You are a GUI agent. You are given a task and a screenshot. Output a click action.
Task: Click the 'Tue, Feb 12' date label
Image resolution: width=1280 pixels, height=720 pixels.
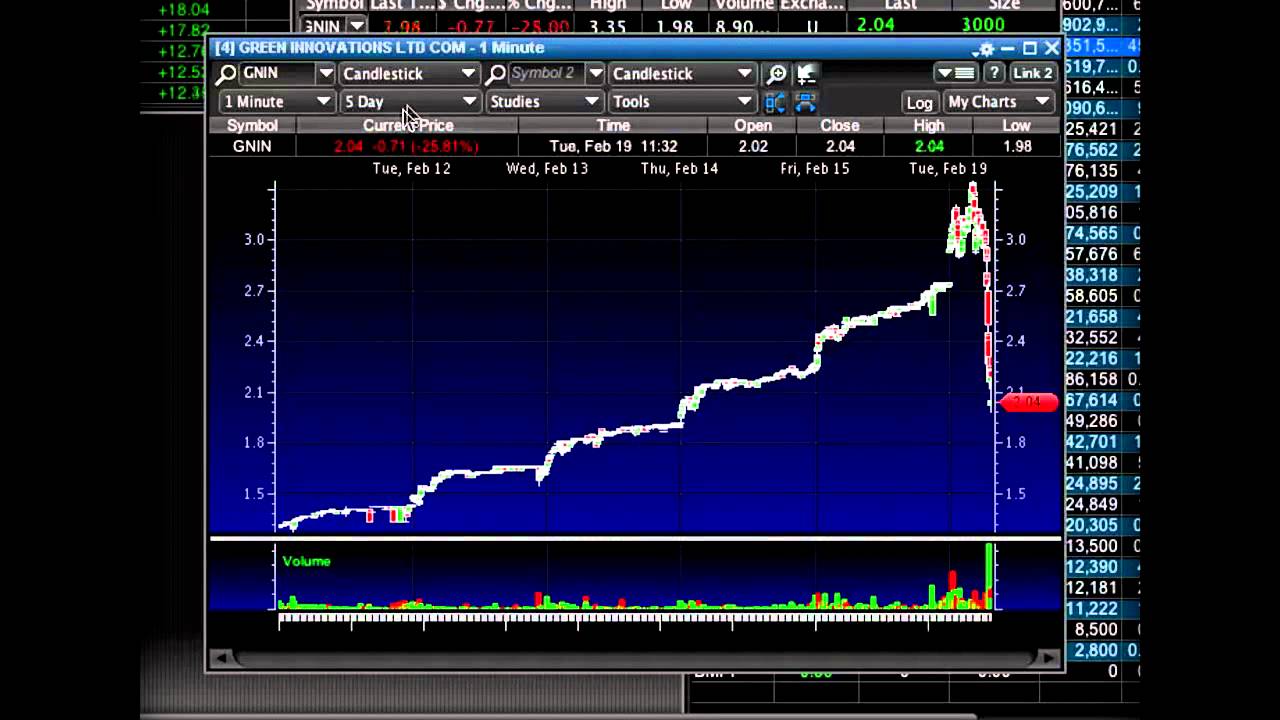pyautogui.click(x=411, y=168)
